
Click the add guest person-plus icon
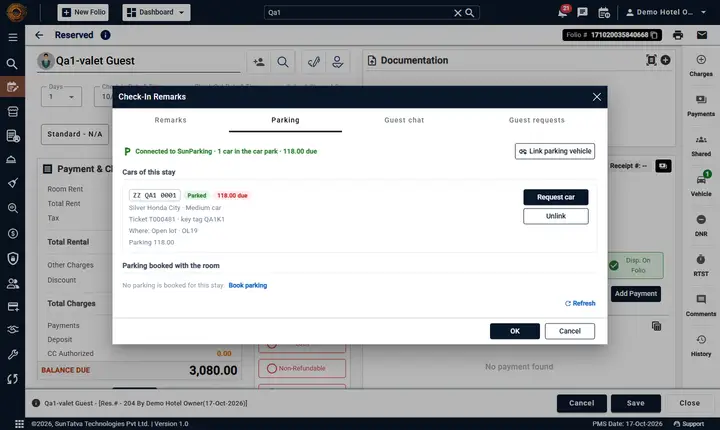[x=259, y=62]
